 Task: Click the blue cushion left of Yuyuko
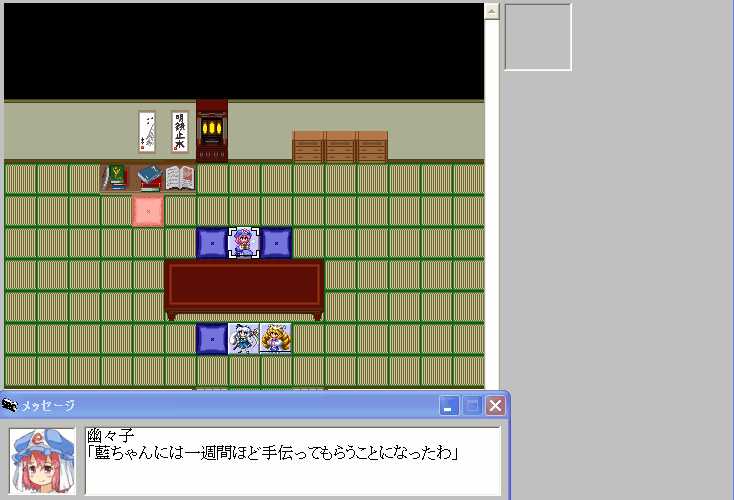212,243
